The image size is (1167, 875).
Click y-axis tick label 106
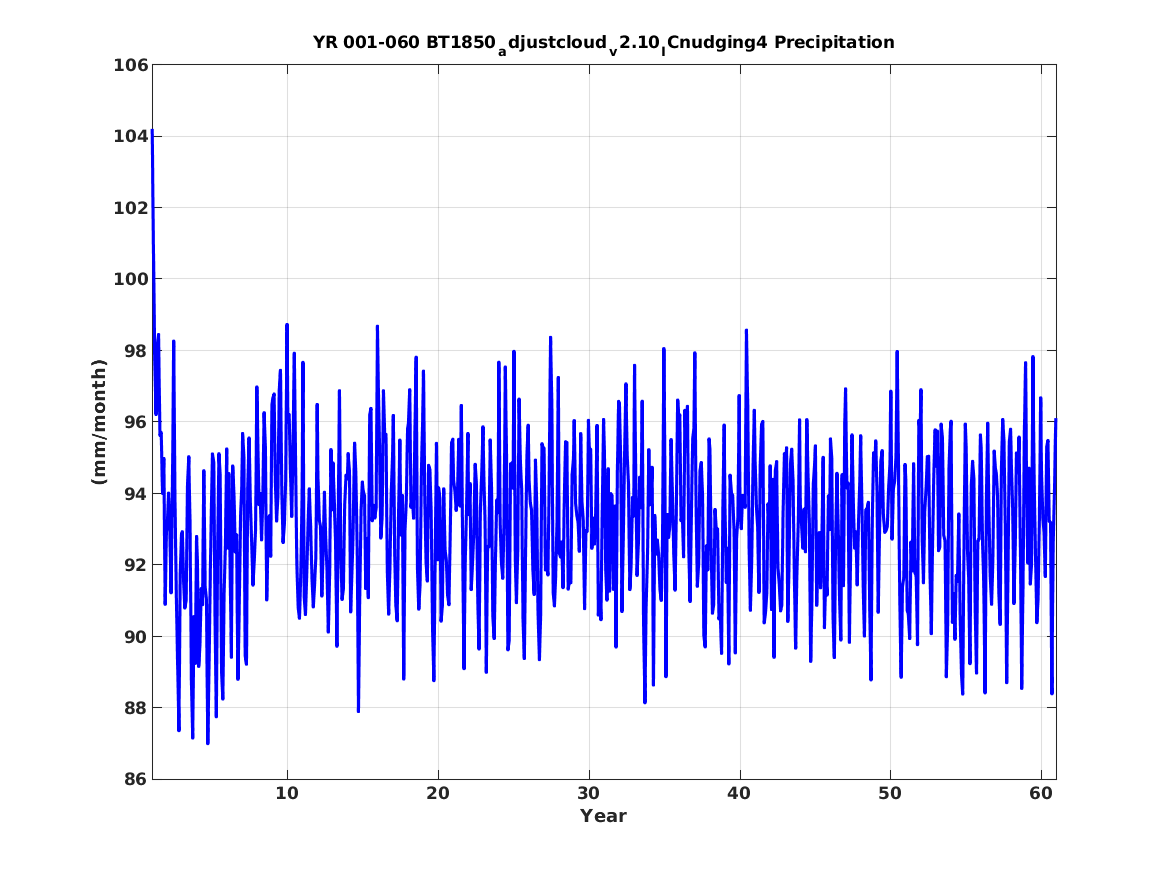click(x=130, y=65)
